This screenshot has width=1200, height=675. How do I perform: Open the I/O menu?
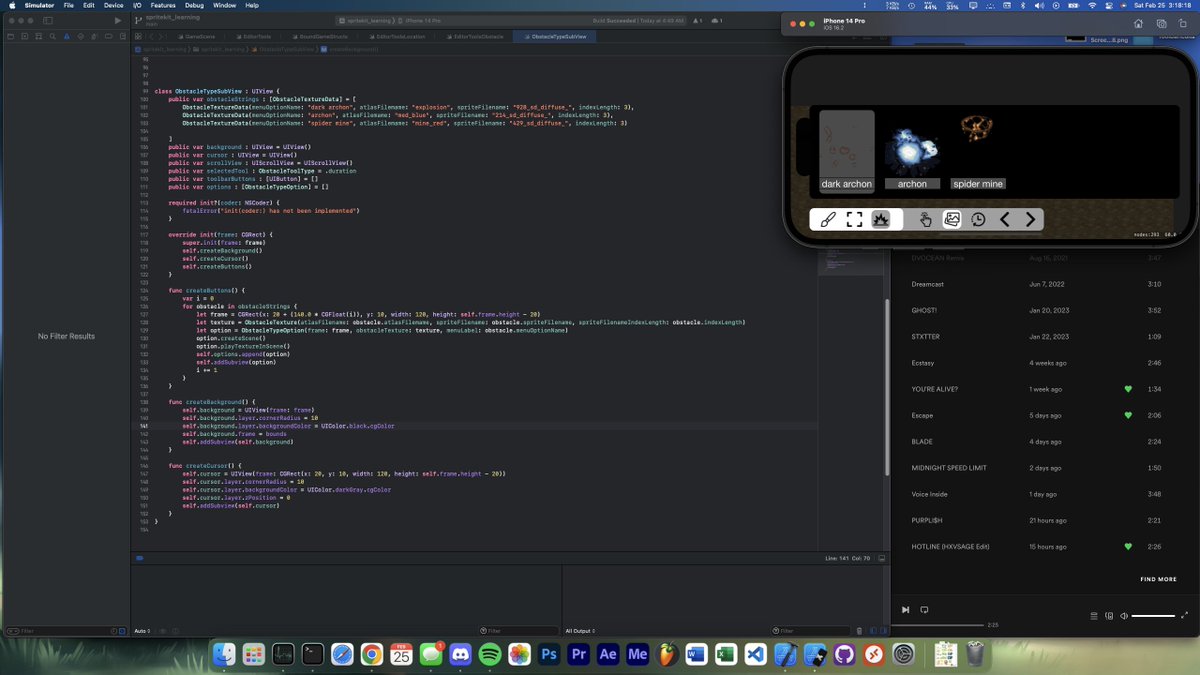136,5
